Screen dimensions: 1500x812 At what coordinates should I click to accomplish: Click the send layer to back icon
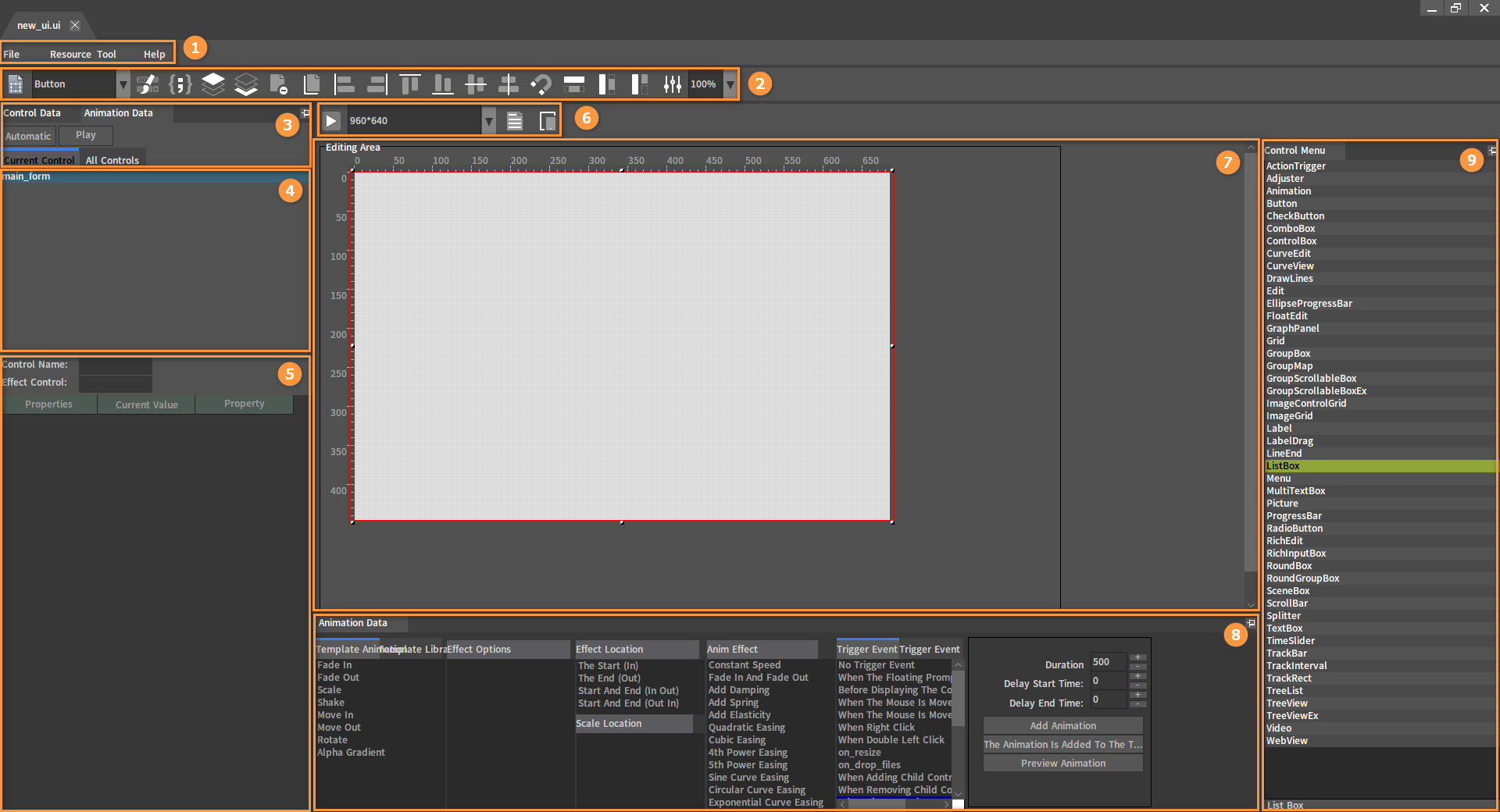coord(246,84)
